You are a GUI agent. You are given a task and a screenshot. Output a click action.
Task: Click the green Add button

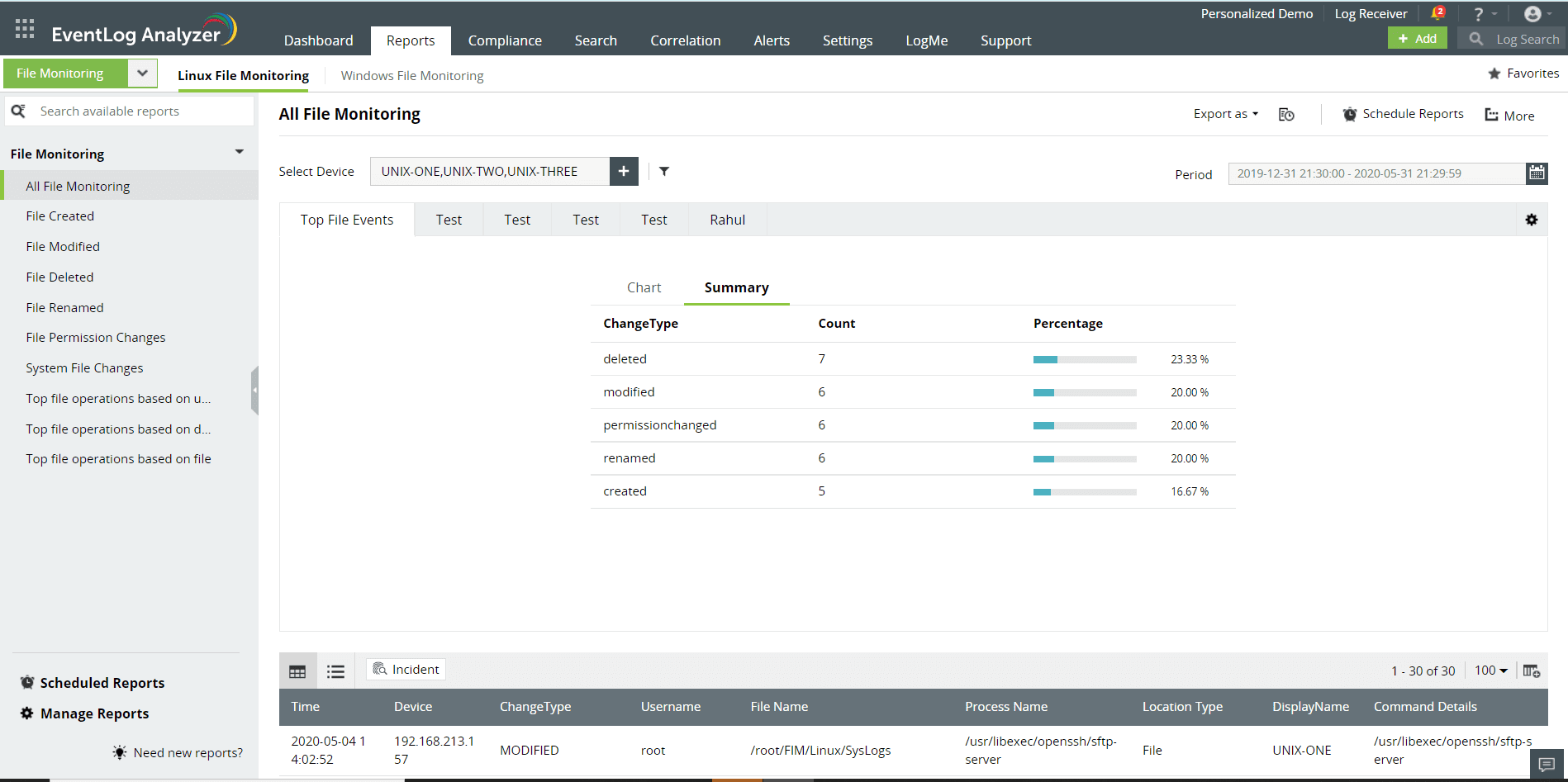(x=1417, y=39)
